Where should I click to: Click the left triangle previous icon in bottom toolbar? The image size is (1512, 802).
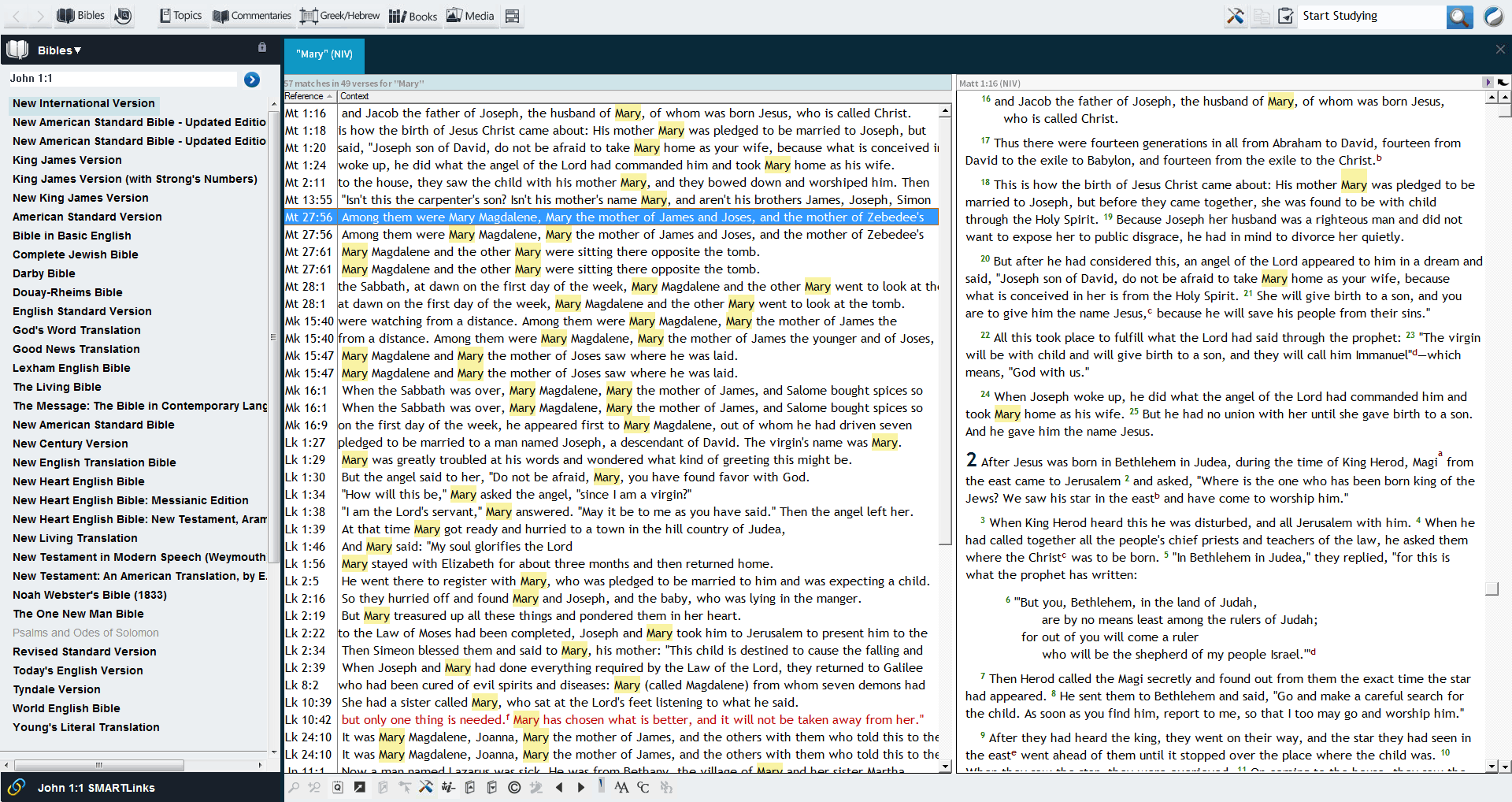559,787
